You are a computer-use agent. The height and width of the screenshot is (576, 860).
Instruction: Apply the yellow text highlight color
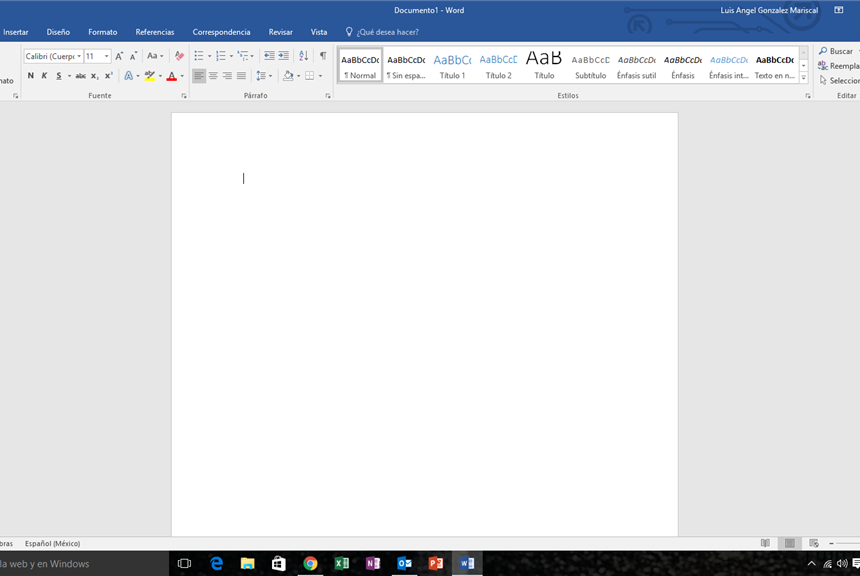(x=149, y=76)
